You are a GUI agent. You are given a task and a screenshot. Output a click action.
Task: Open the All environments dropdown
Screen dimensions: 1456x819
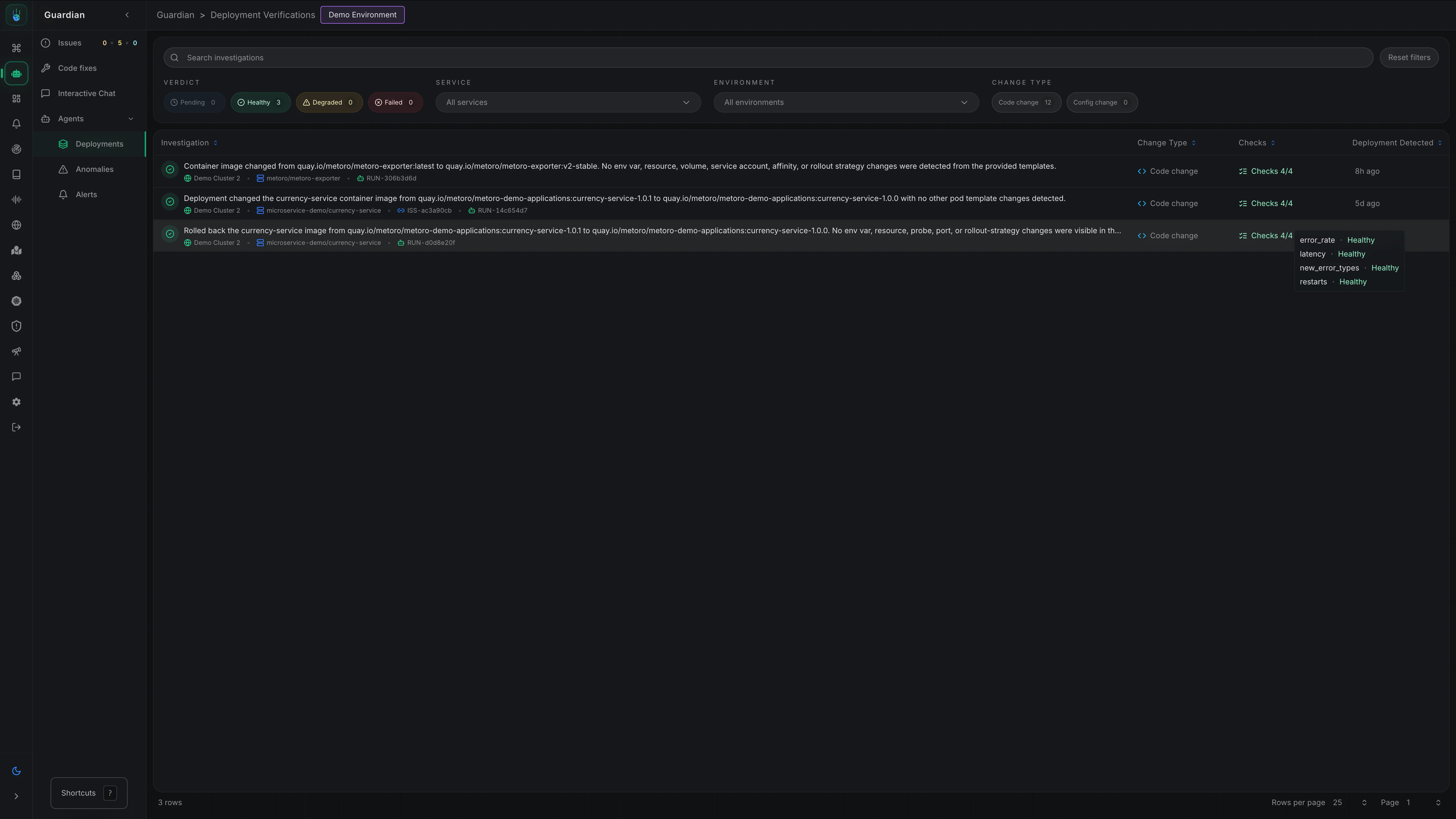coord(846,102)
